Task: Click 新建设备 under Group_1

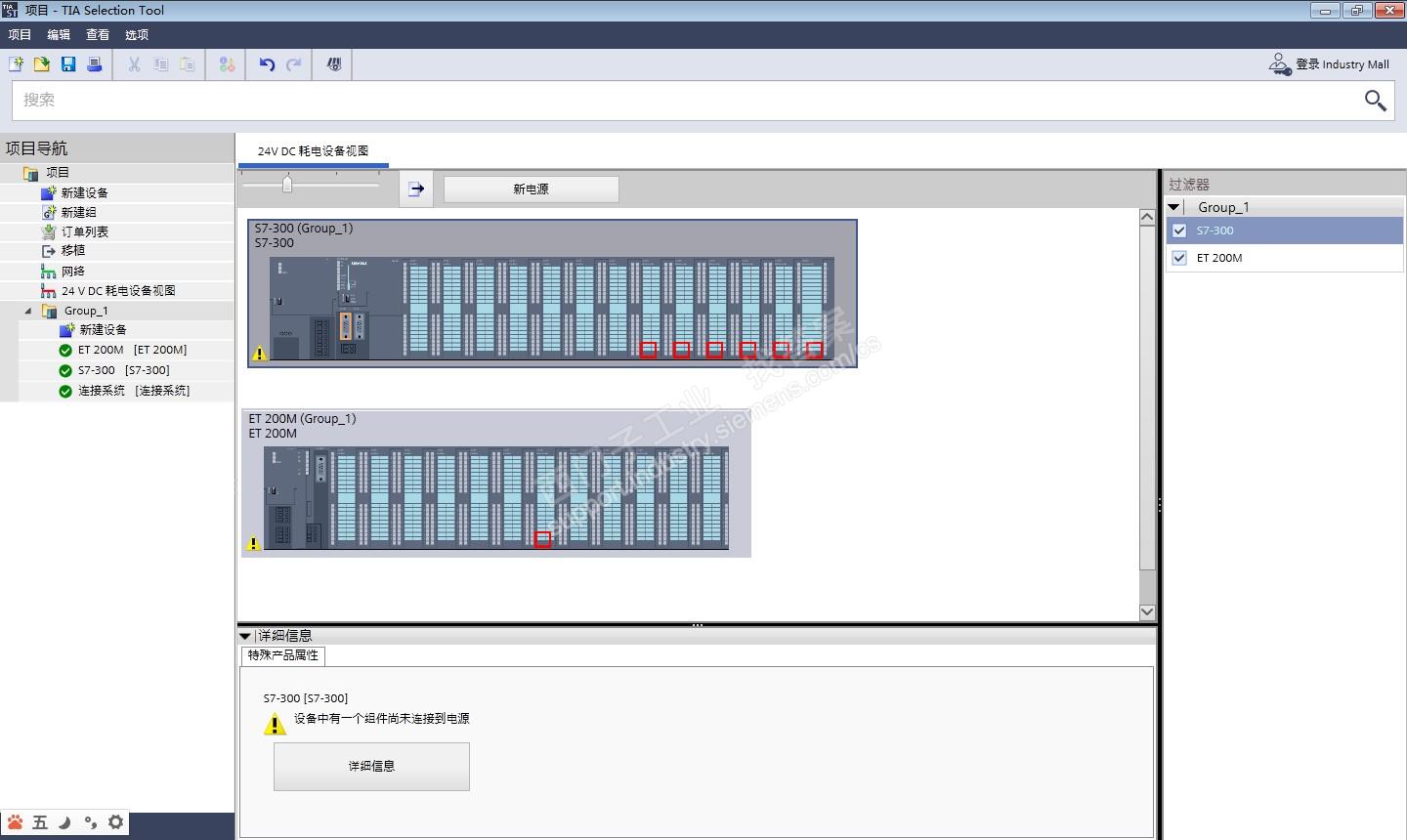Action: (x=103, y=330)
